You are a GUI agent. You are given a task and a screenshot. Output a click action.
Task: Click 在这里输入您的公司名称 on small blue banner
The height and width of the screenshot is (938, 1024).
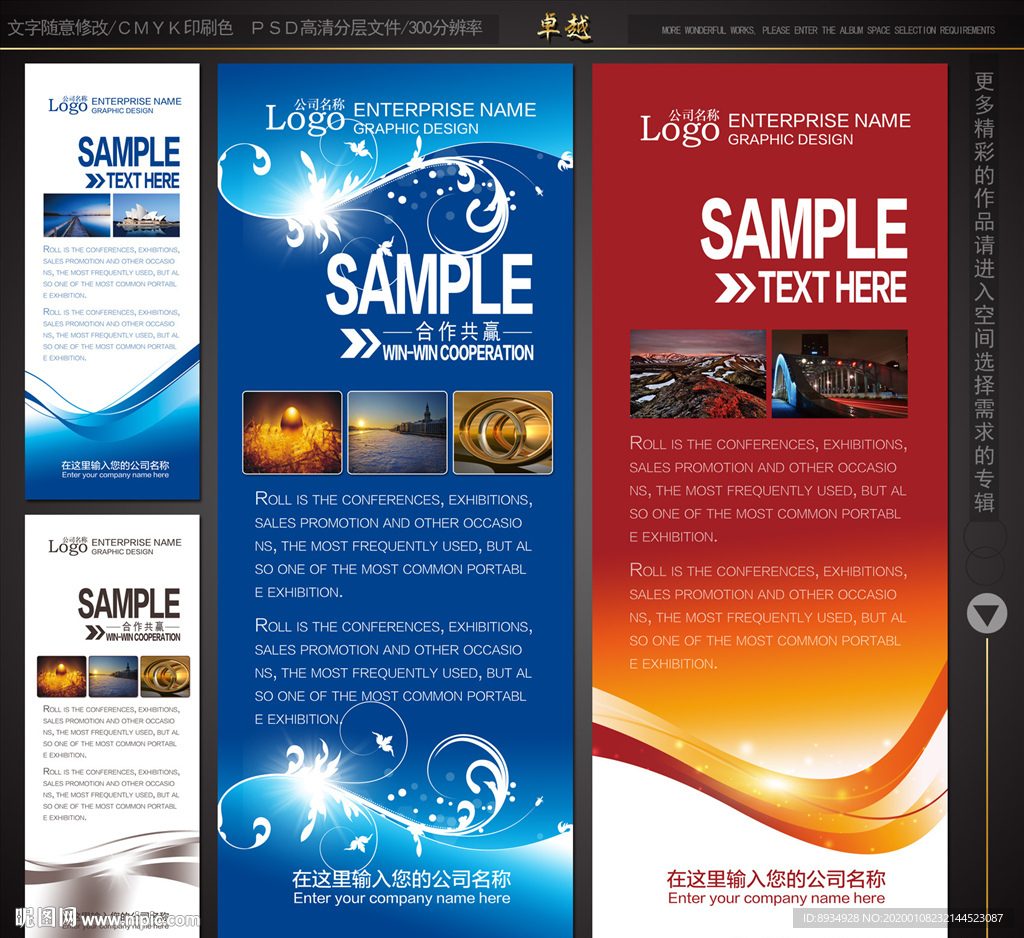(x=115, y=465)
